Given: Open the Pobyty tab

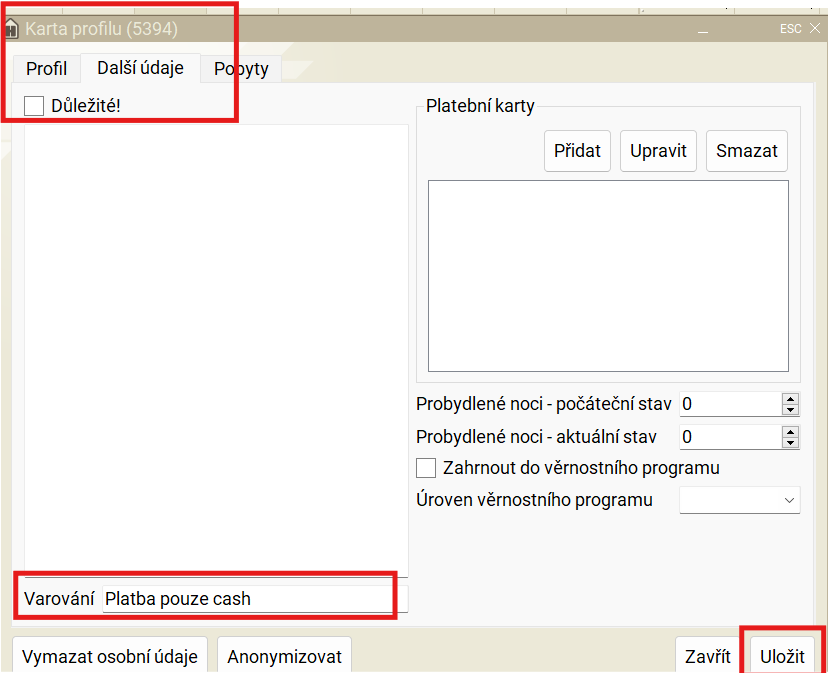Looking at the screenshot, I should point(241,69).
